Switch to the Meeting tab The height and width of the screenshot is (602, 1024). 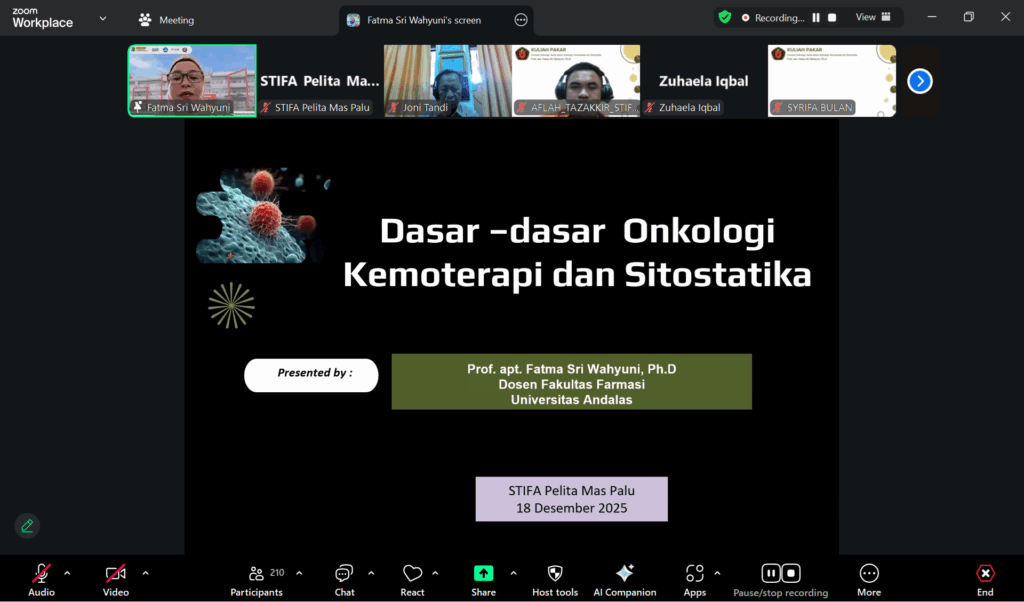pyautogui.click(x=167, y=20)
